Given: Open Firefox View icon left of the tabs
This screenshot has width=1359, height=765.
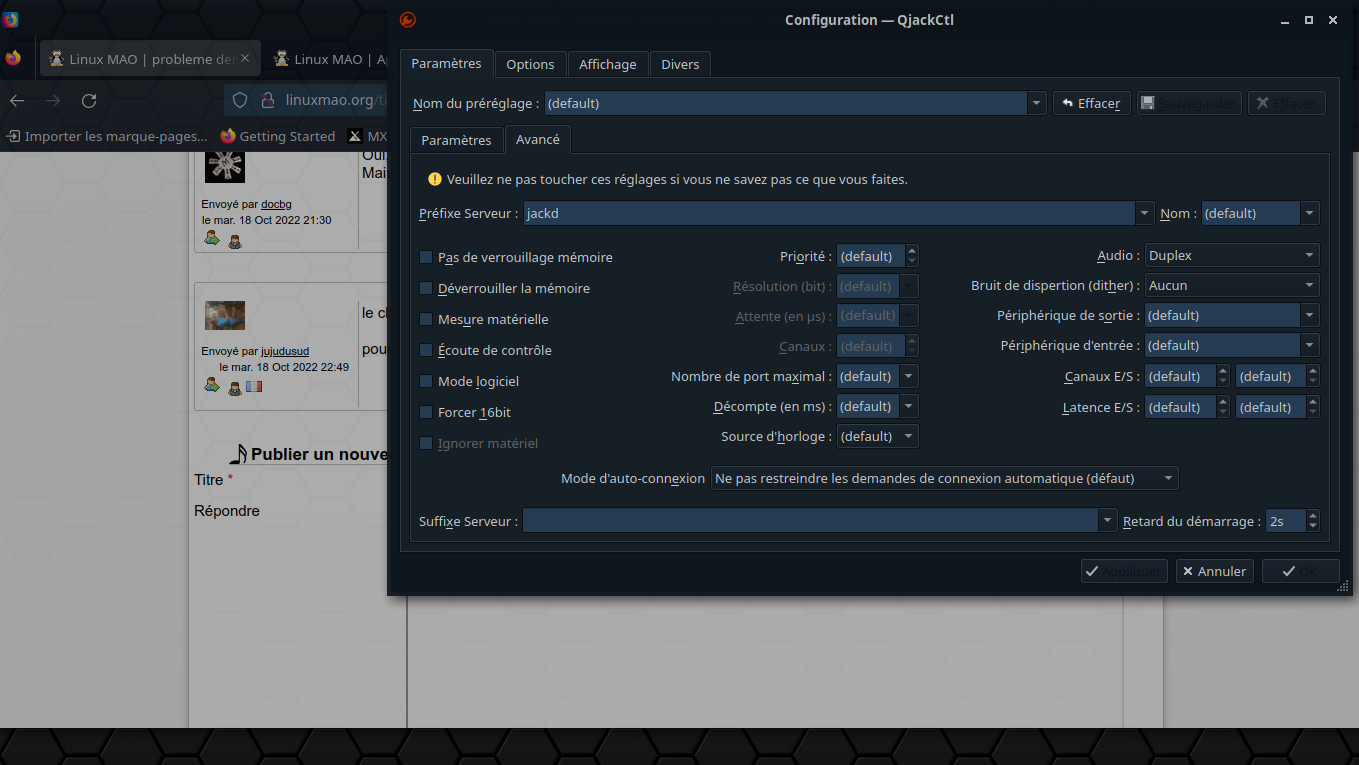Looking at the screenshot, I should point(13,58).
